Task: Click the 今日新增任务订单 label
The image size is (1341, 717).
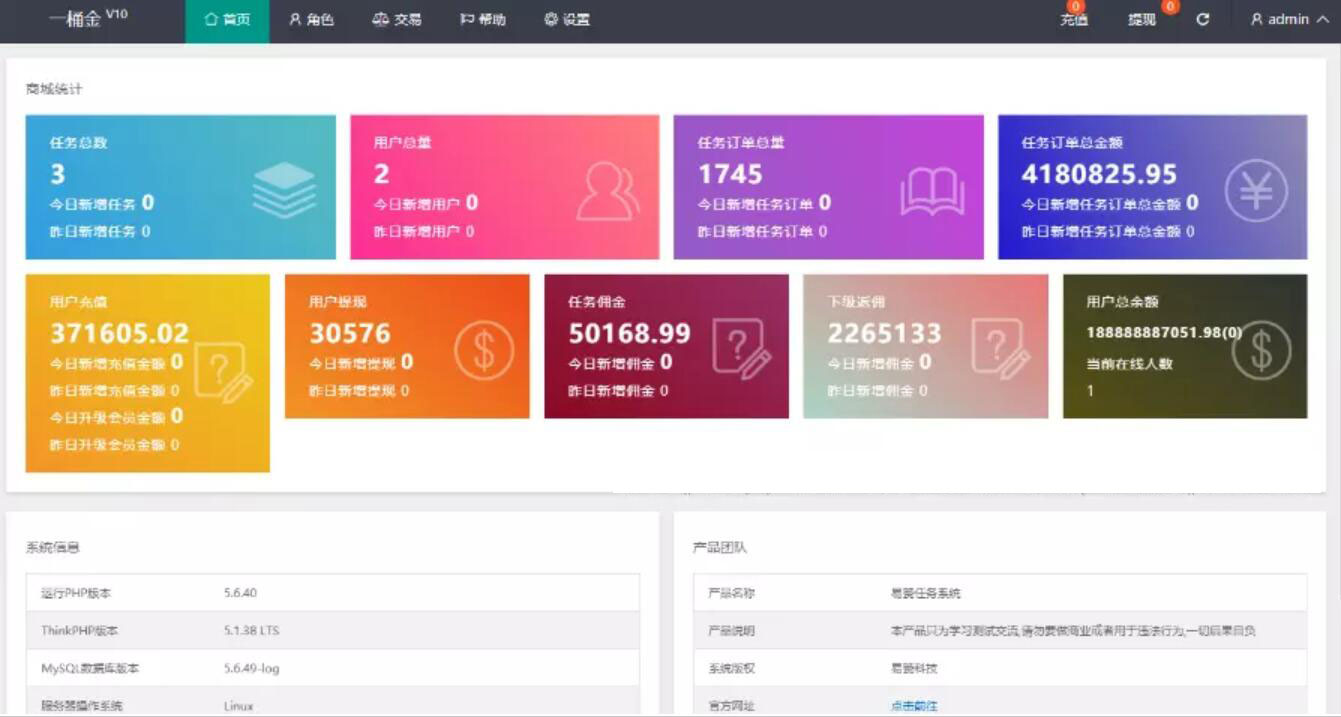Action: 755,204
